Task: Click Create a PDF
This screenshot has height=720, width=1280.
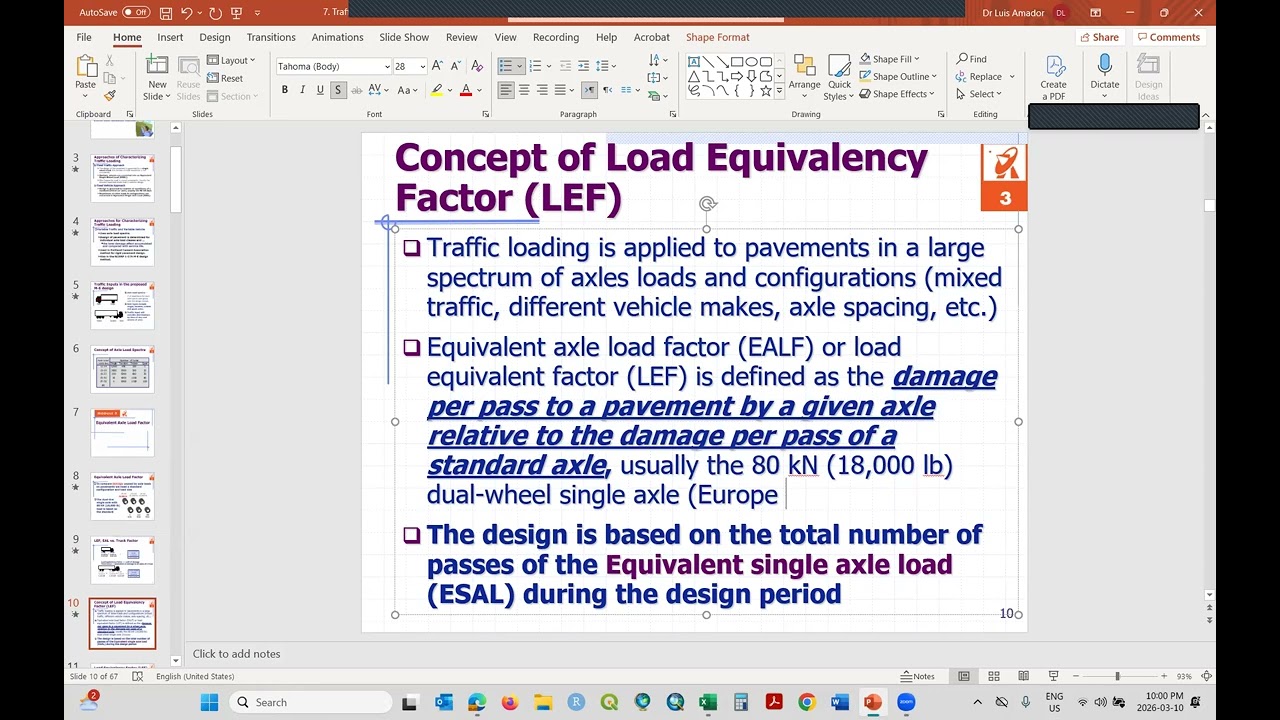Action: 1054,77
